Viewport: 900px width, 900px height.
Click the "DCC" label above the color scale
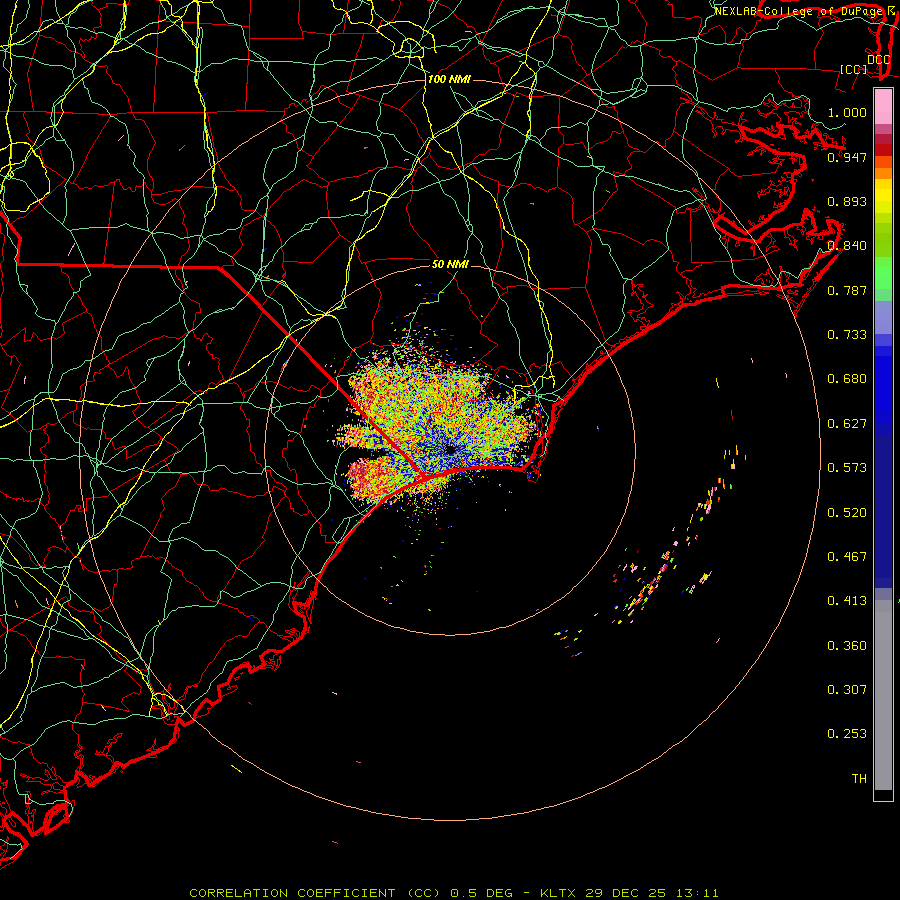[879, 59]
